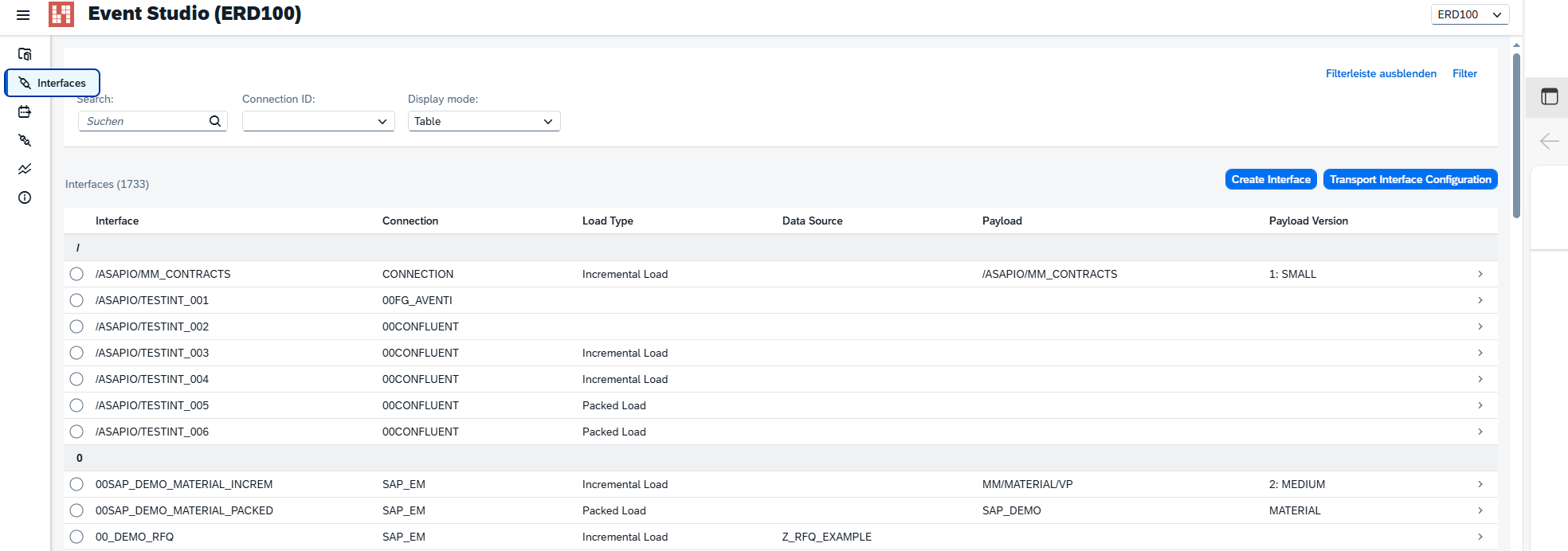Click the magnifier icon in the search field
The height and width of the screenshot is (551, 1568).
pyautogui.click(x=215, y=121)
